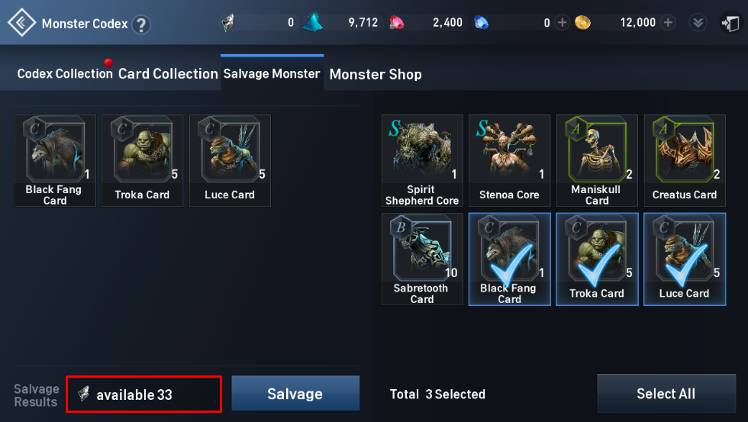
Task: Deselect the checked Troka Card
Action: 597,259
